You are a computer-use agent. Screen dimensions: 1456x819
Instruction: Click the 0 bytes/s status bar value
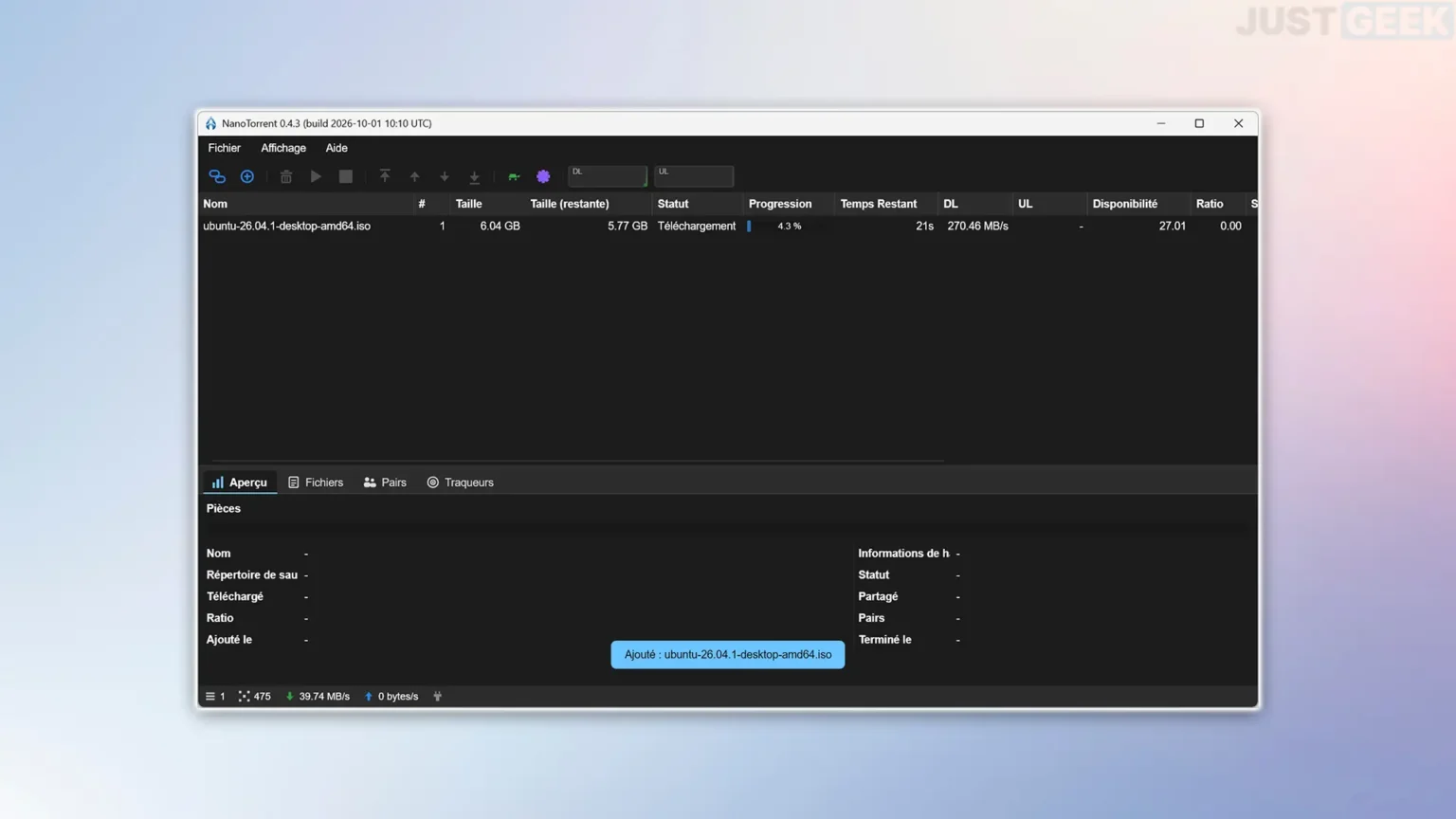398,697
